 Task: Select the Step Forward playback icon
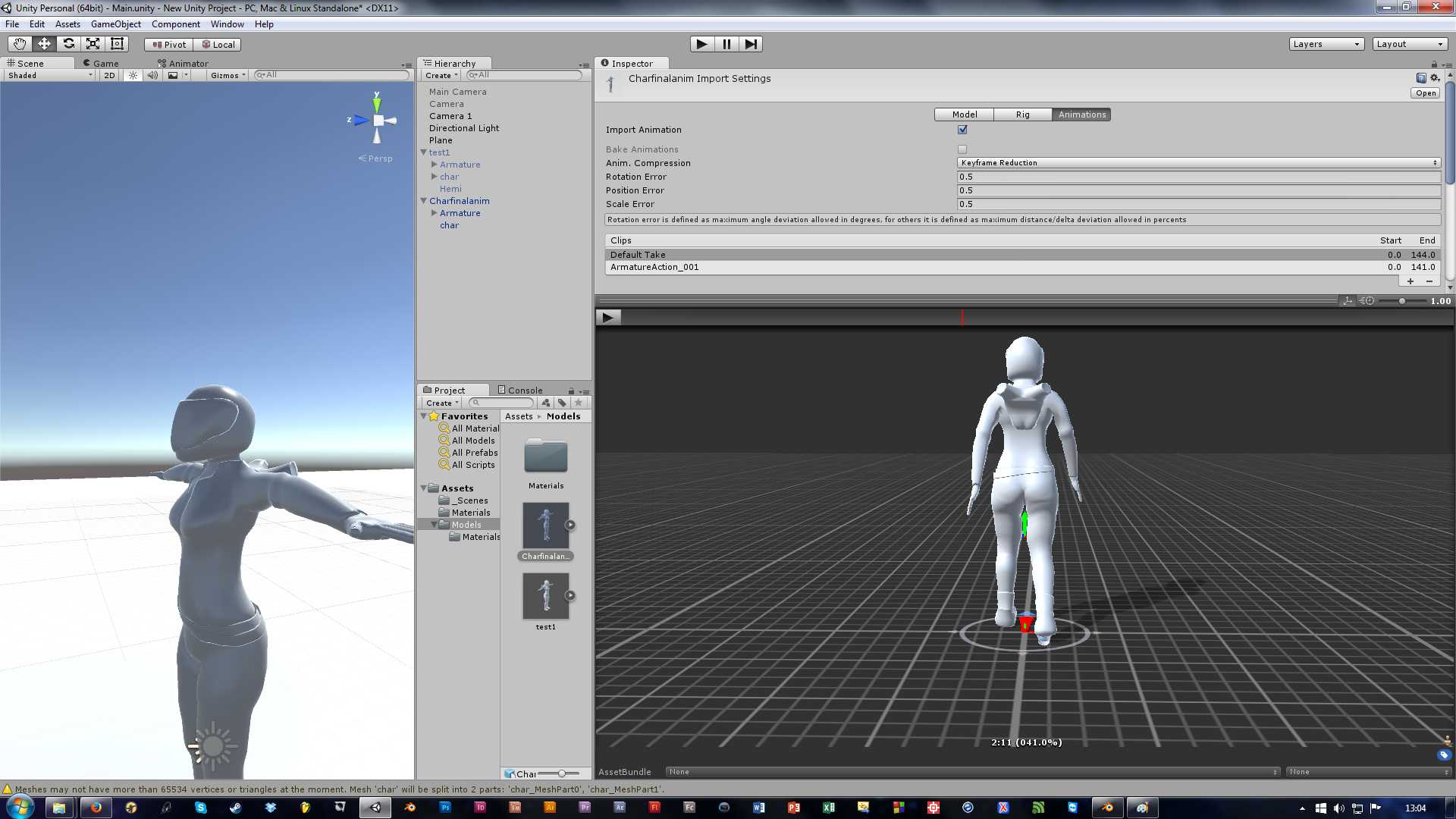[x=751, y=43]
